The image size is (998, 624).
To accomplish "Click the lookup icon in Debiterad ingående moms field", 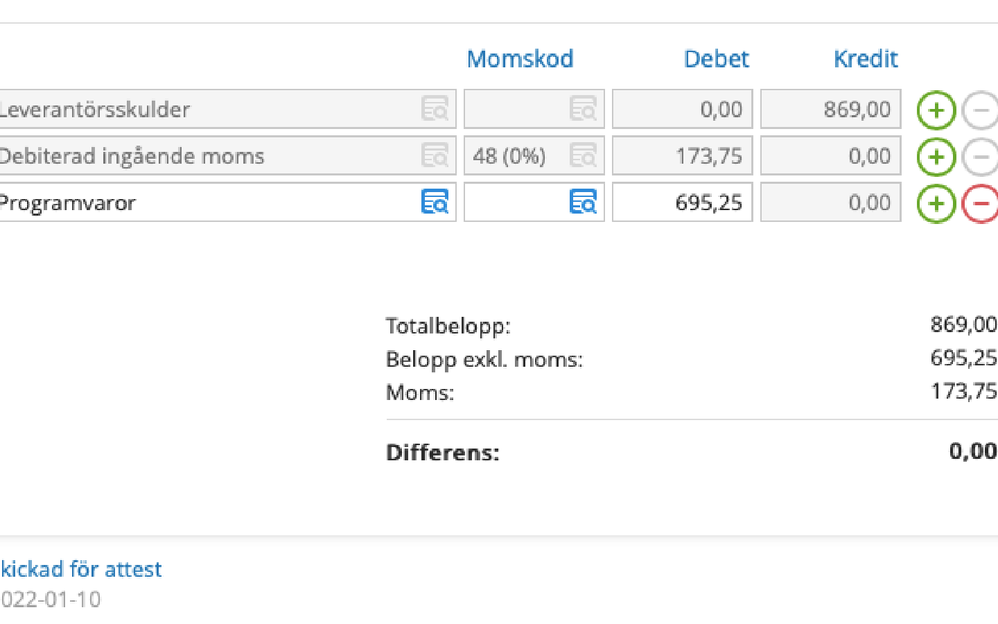I will (435, 156).
